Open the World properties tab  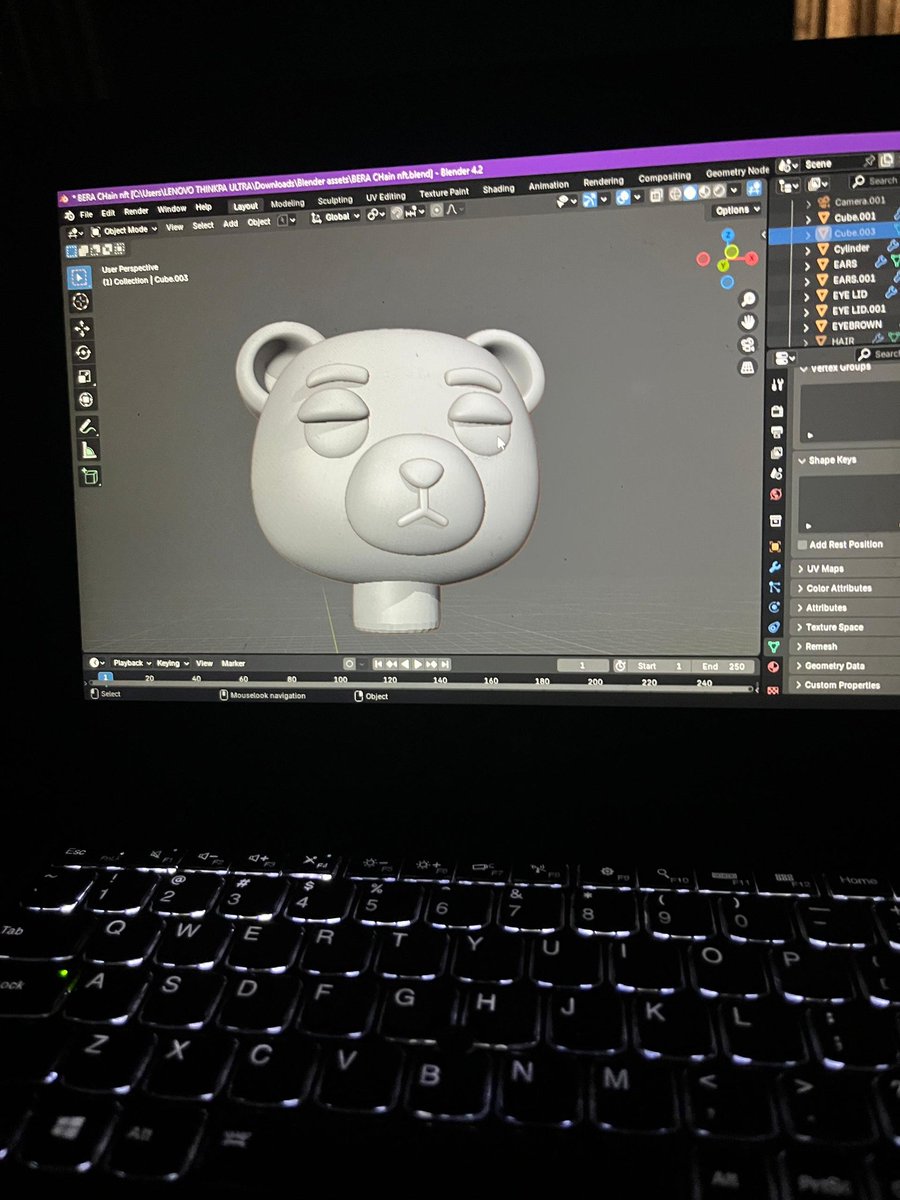(x=776, y=495)
